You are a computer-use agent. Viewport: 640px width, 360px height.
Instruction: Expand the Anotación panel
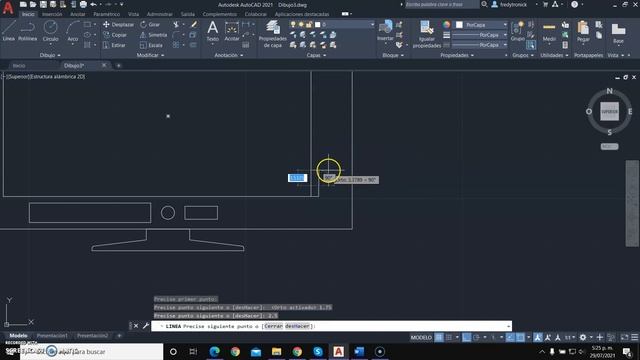228,55
